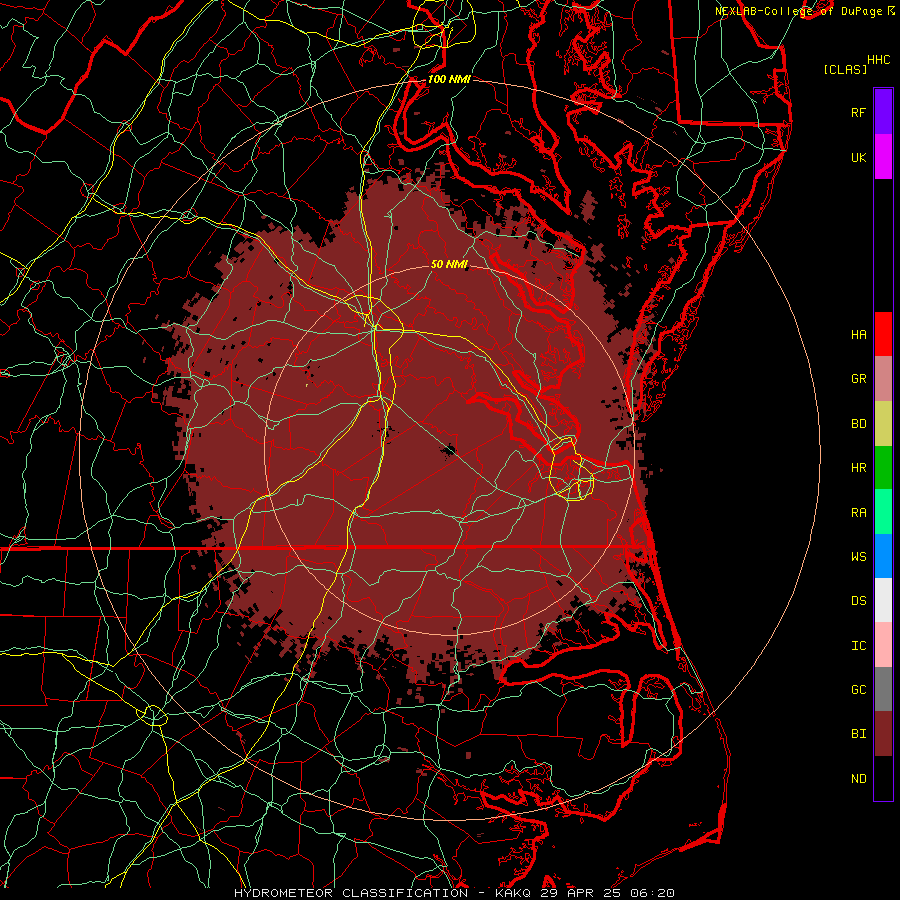Image resolution: width=900 pixels, height=900 pixels.
Task: Click the "HHC" product code label
Action: (878, 60)
